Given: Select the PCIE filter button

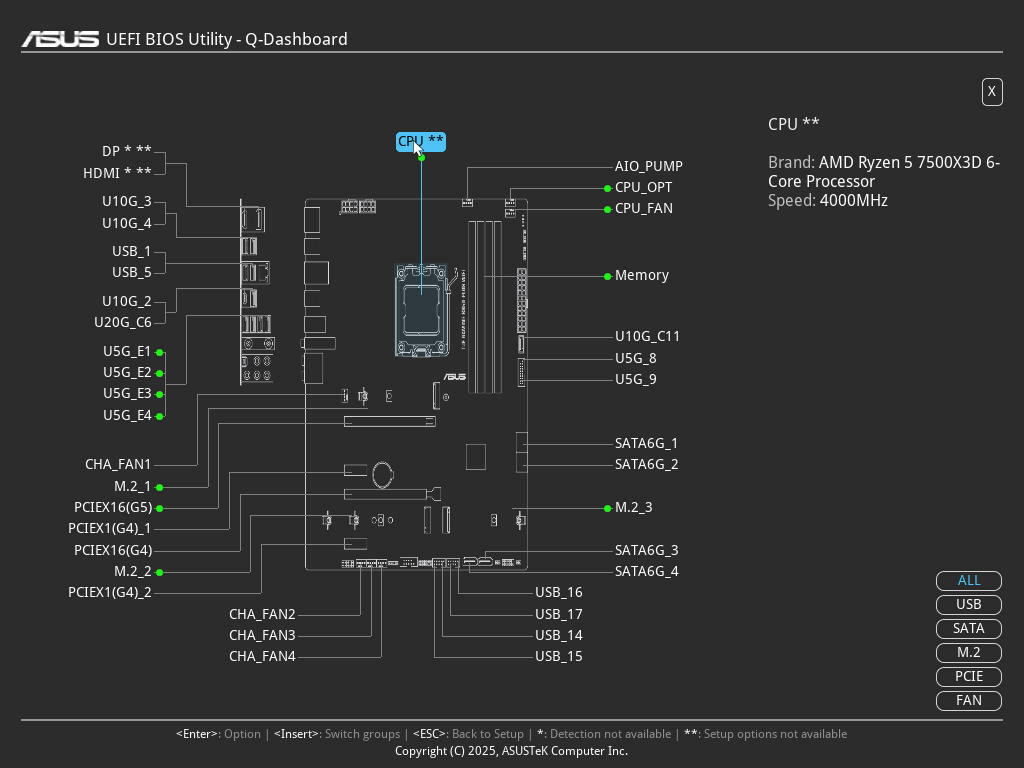Looking at the screenshot, I should (968, 677).
